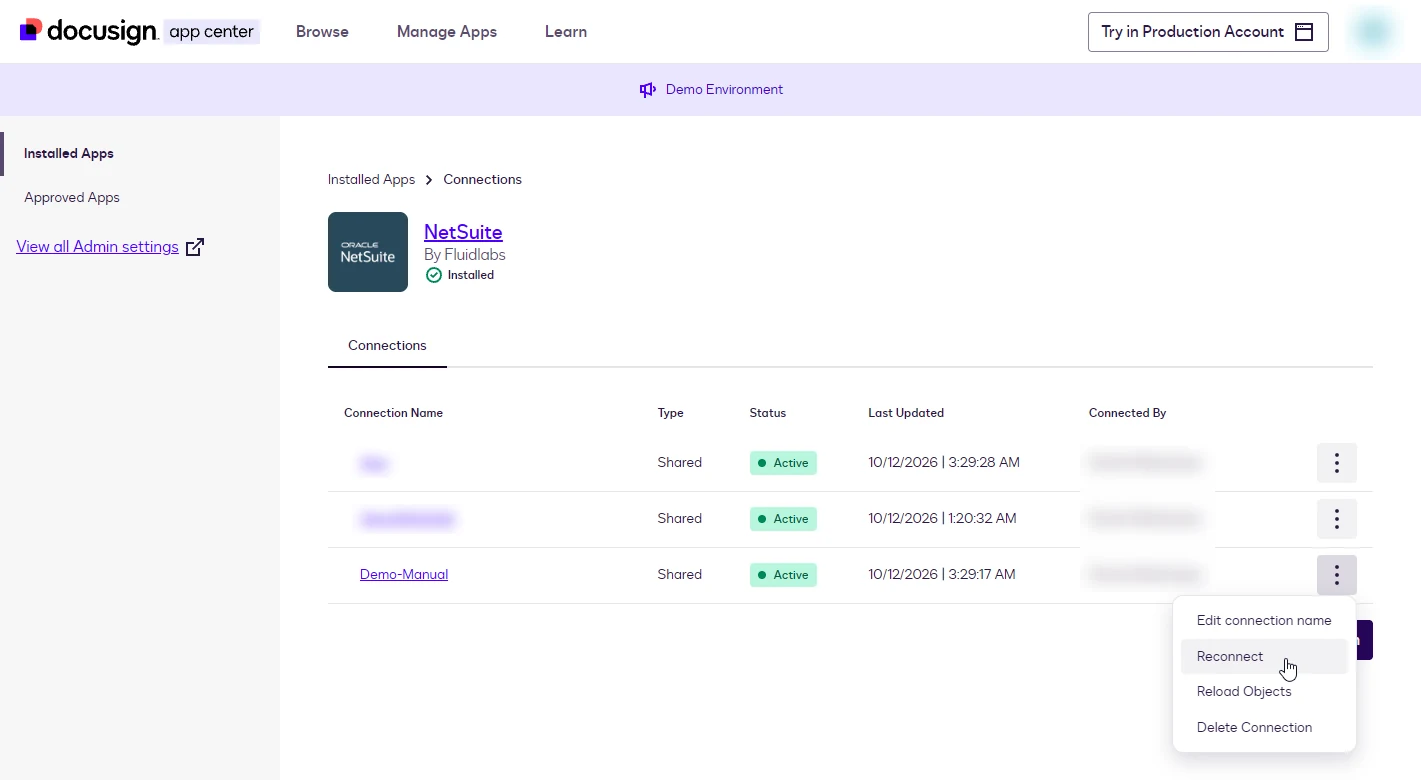
Task: Open the Demo-Manual connection link
Action: click(x=404, y=575)
